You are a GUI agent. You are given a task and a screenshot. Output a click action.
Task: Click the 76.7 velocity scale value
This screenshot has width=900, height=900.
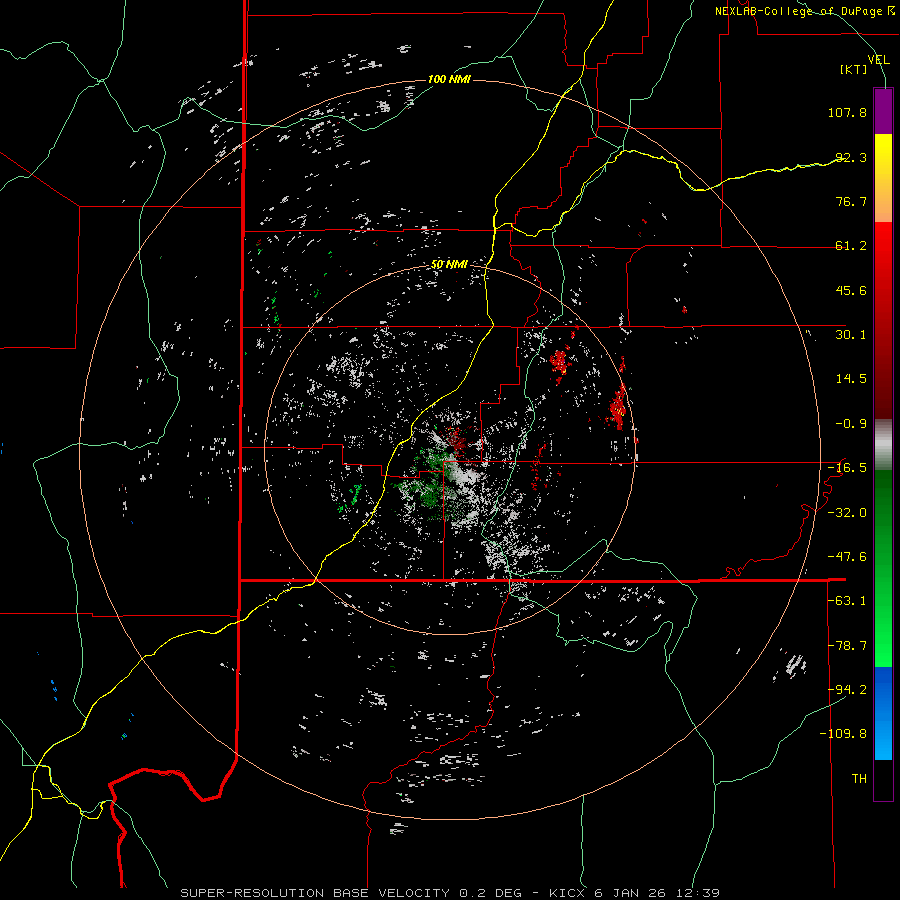(851, 201)
